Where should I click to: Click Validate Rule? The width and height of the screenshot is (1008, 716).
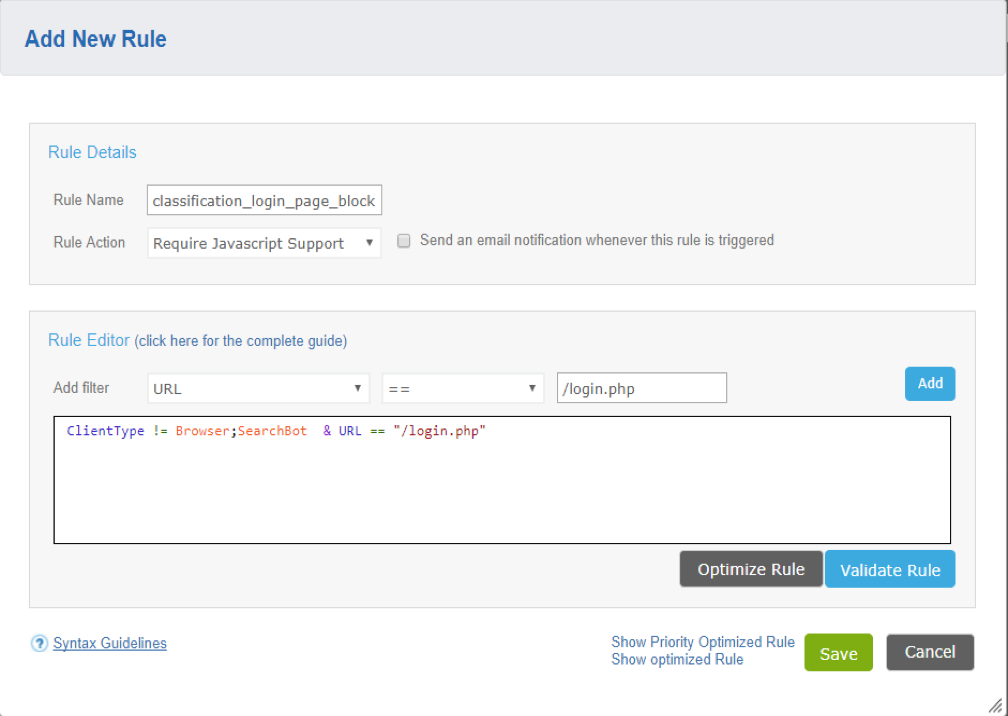click(x=889, y=568)
